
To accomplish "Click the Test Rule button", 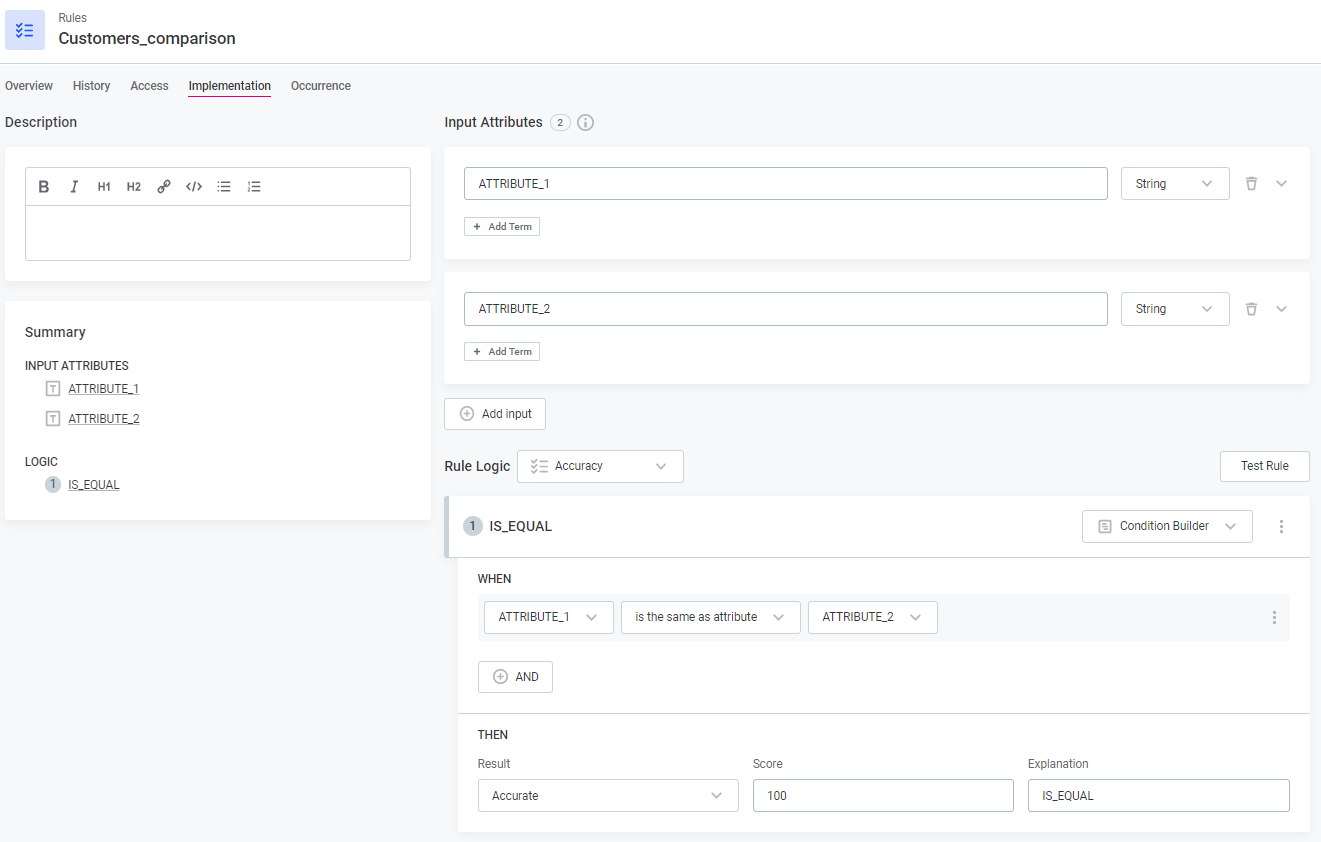I will (1264, 466).
